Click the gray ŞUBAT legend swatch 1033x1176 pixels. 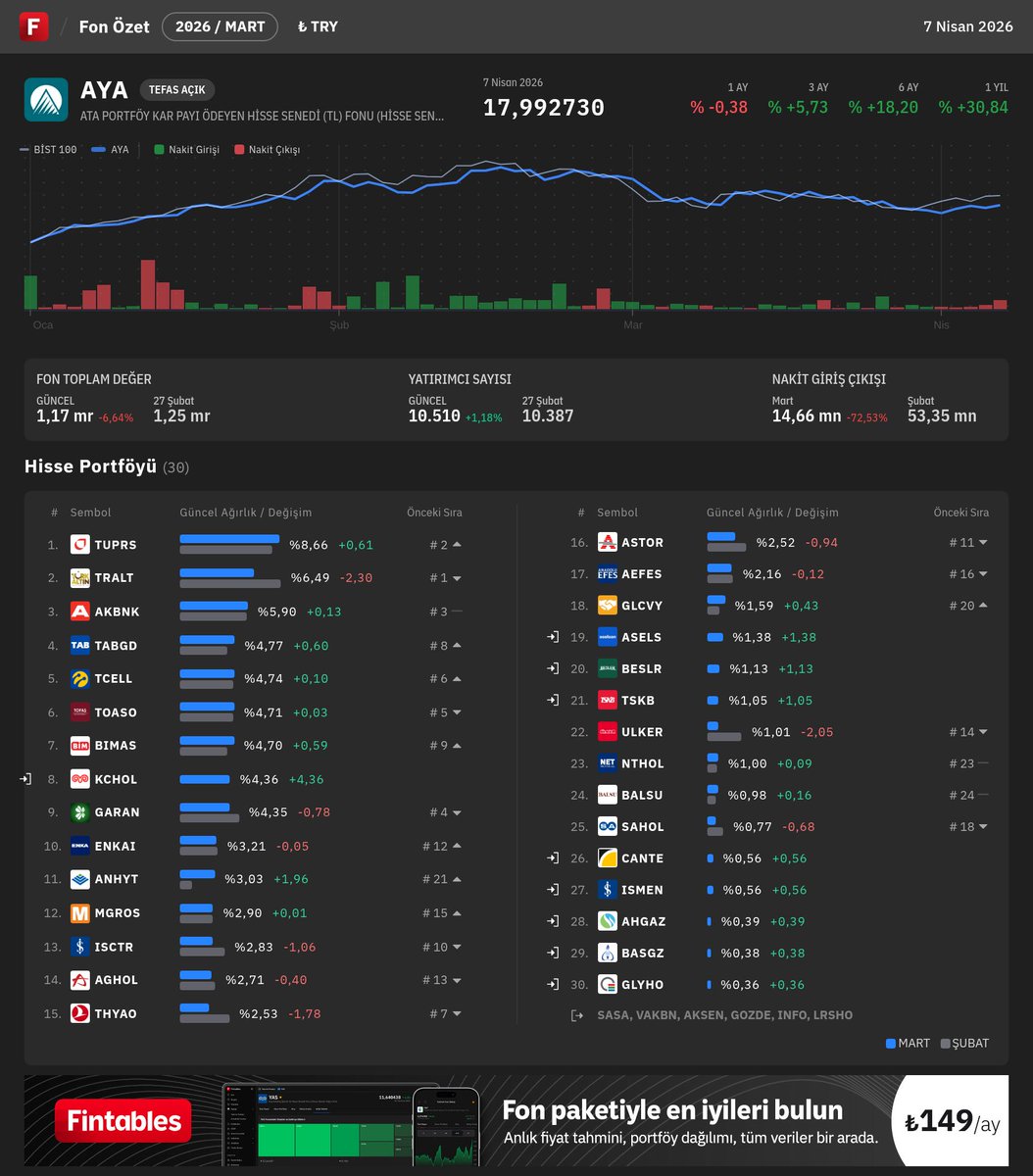(x=946, y=1044)
